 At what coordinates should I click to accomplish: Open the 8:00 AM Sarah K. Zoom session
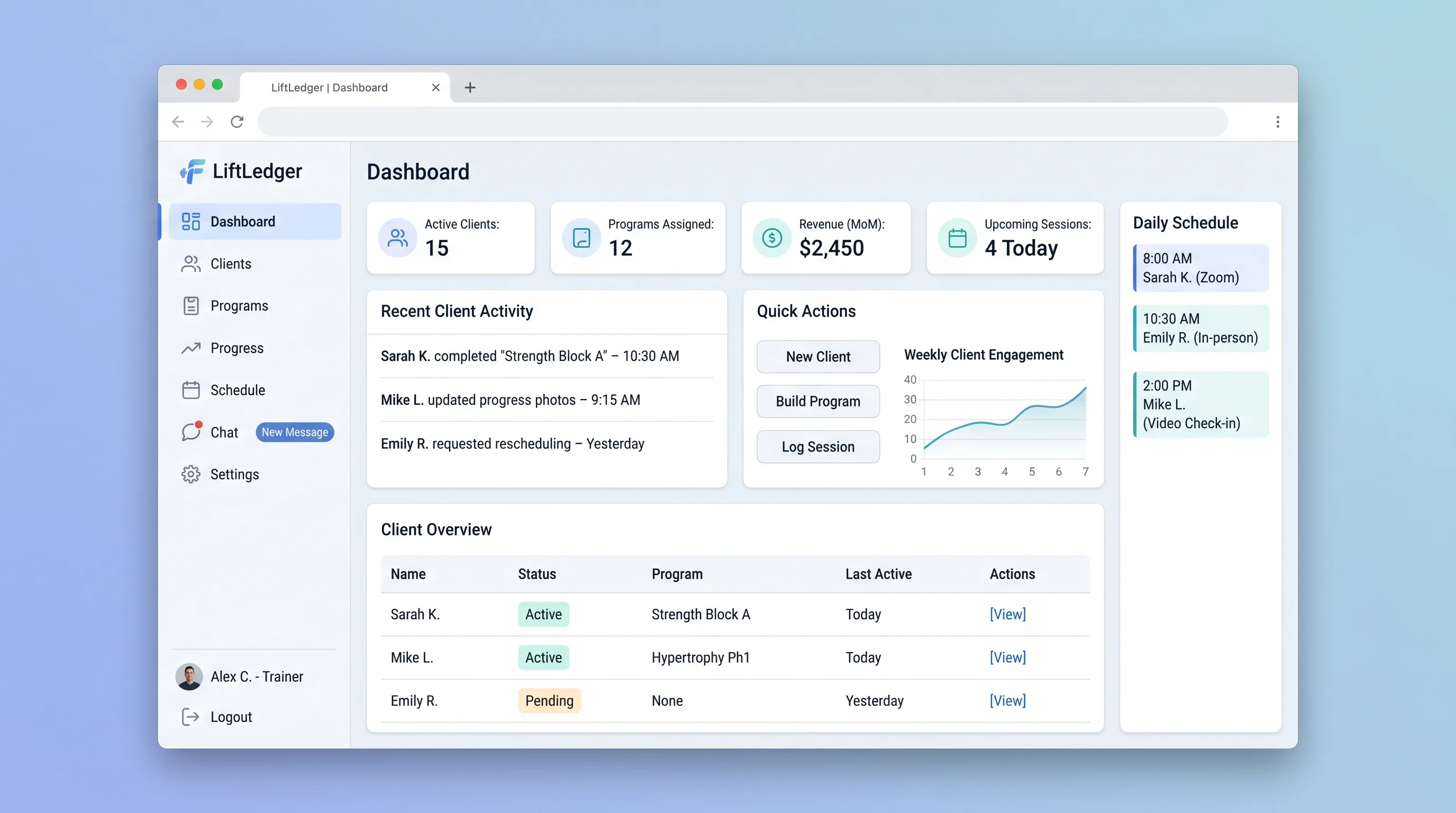coord(1200,268)
